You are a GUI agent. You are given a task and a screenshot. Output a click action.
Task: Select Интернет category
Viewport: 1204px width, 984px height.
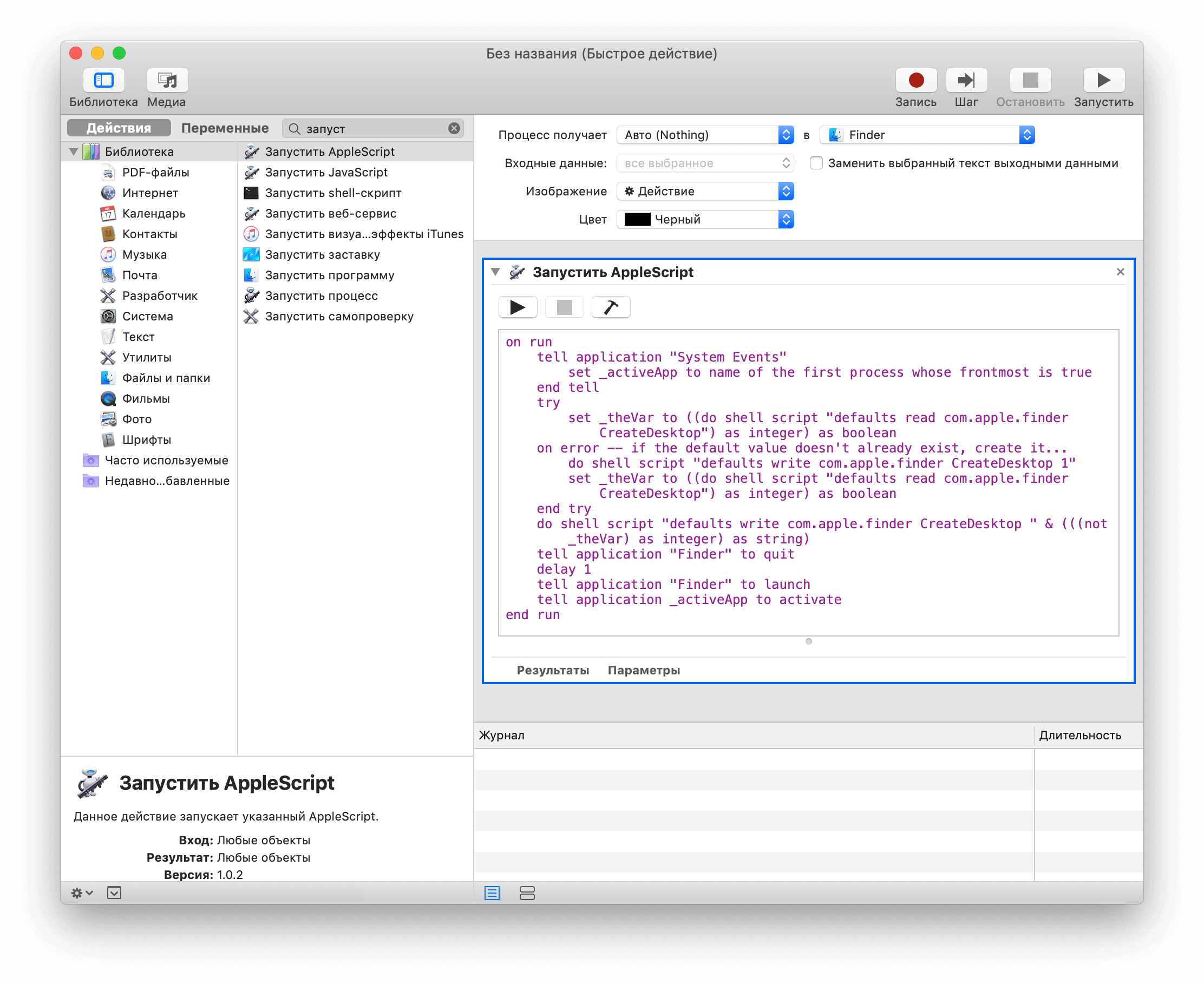[149, 193]
